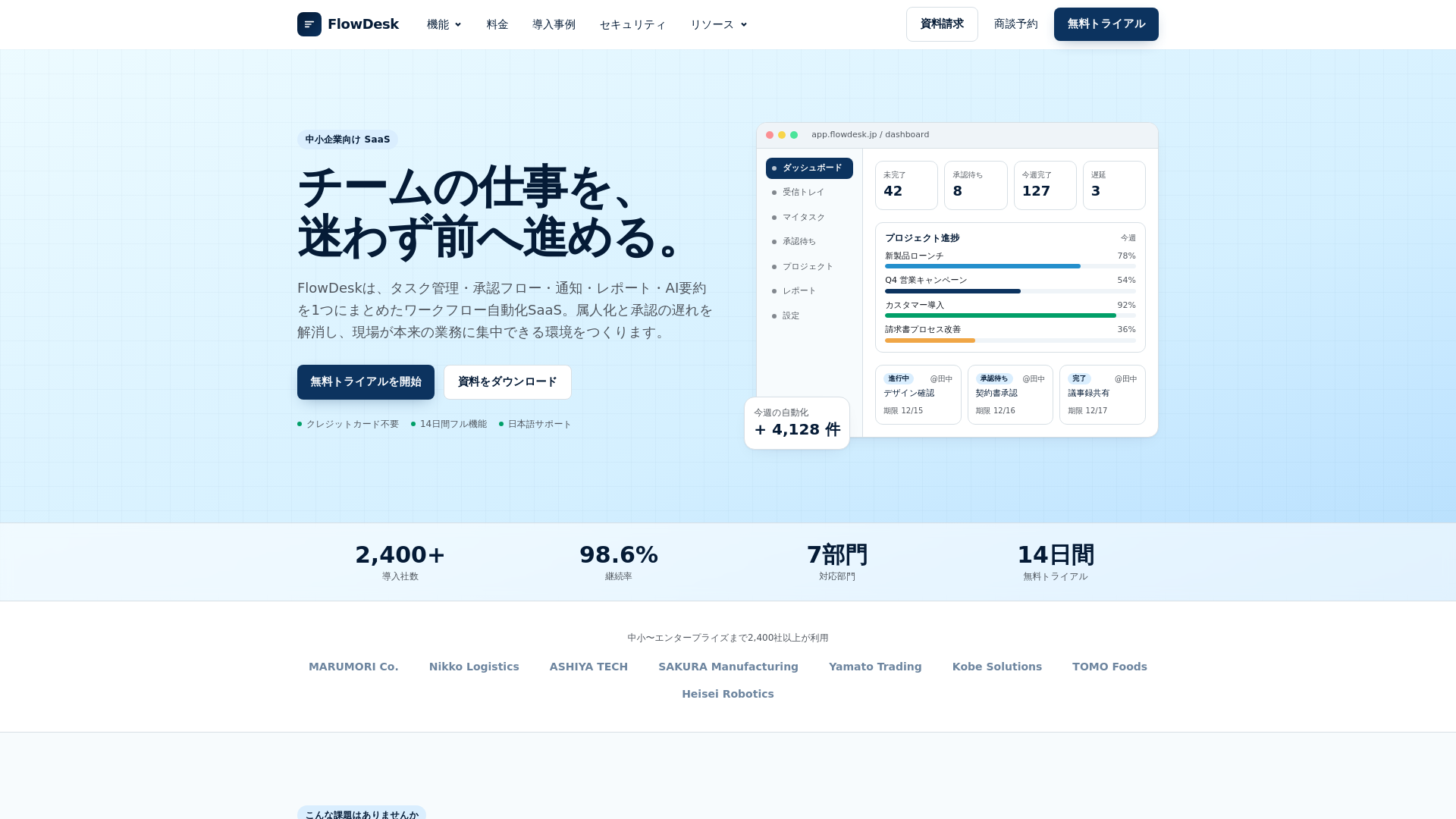Image resolution: width=1456 pixels, height=819 pixels.
Task: Click the 進行中 status badge
Action: (x=899, y=378)
